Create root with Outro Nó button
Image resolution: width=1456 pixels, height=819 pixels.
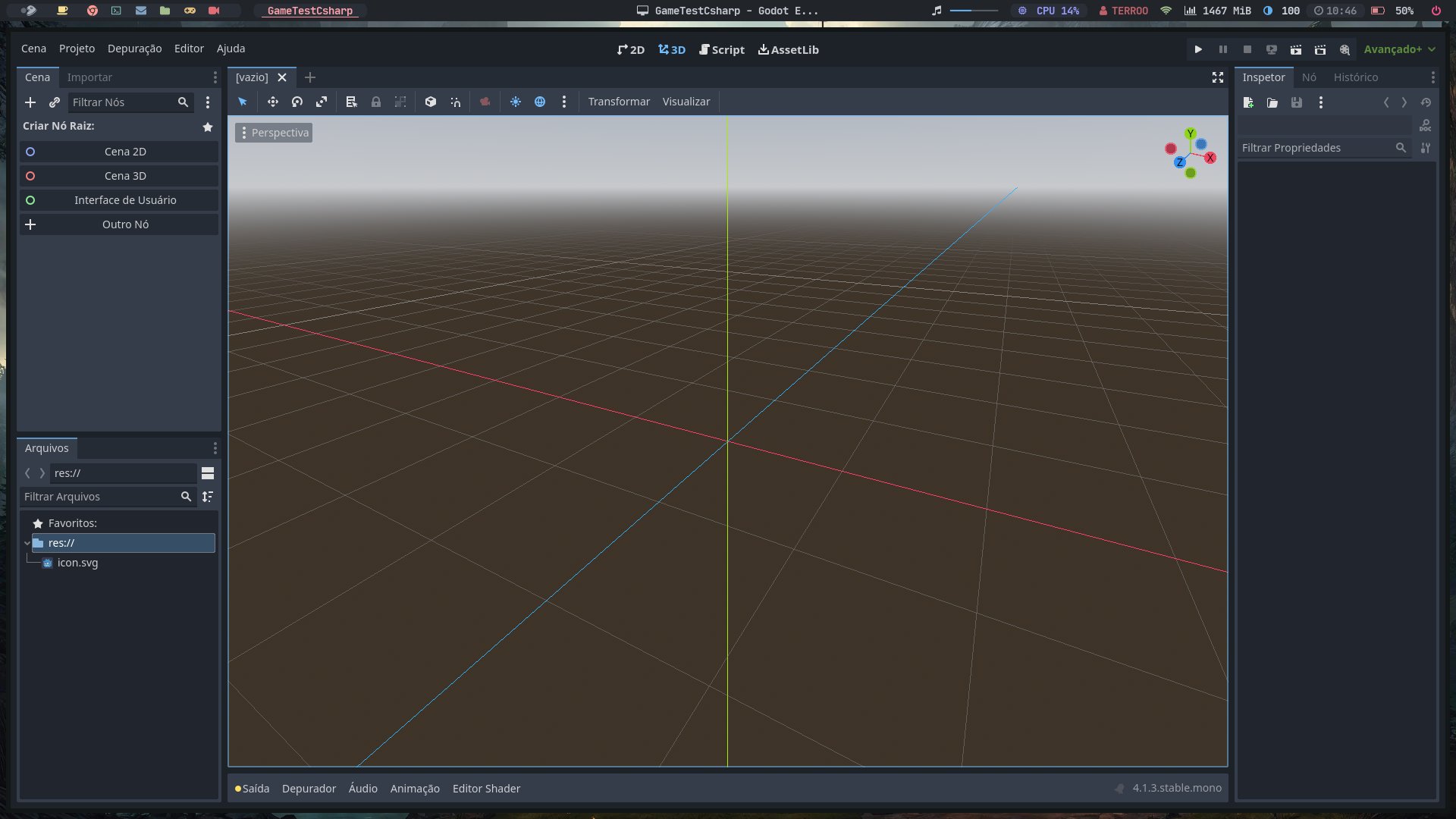tap(119, 224)
